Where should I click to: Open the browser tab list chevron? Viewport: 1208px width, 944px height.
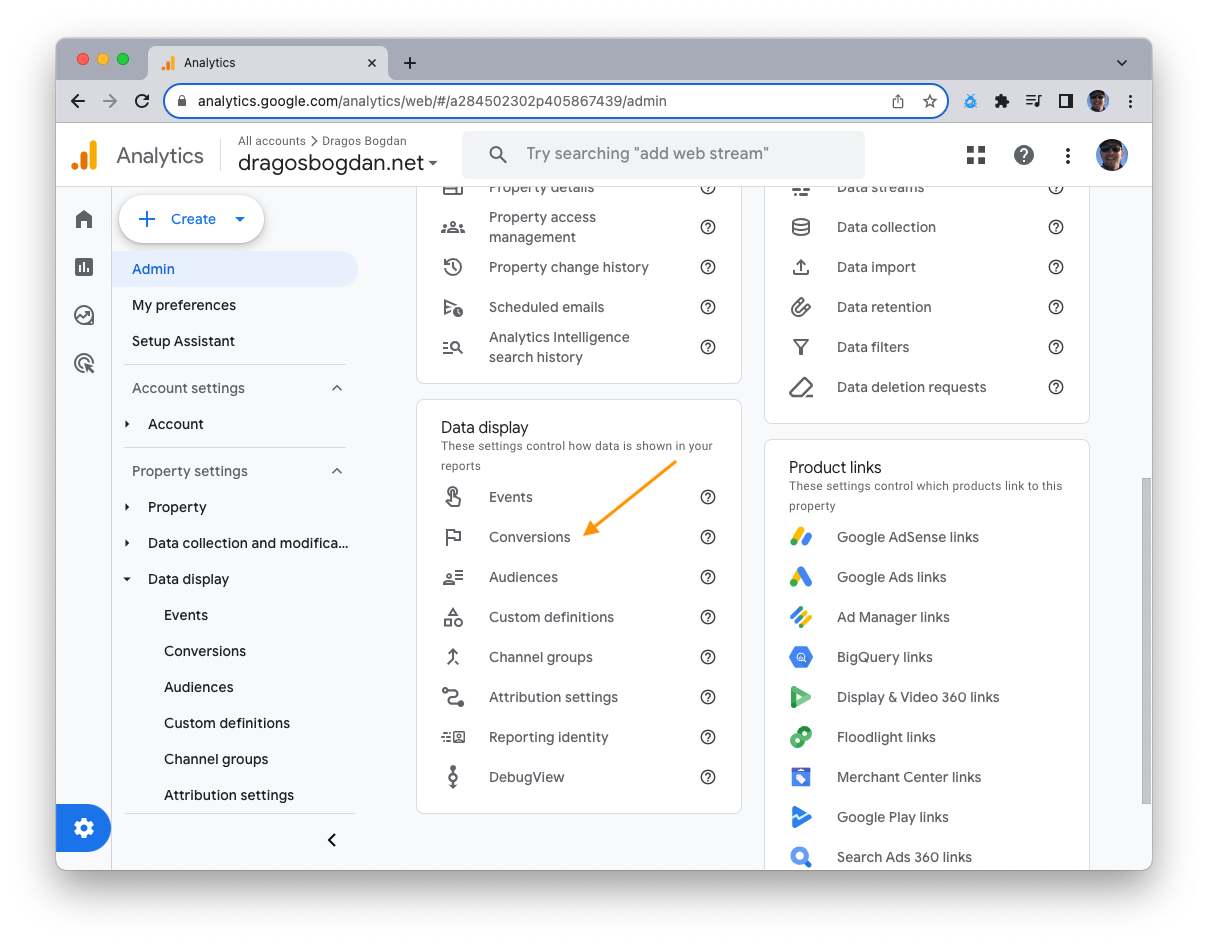coord(1122,63)
